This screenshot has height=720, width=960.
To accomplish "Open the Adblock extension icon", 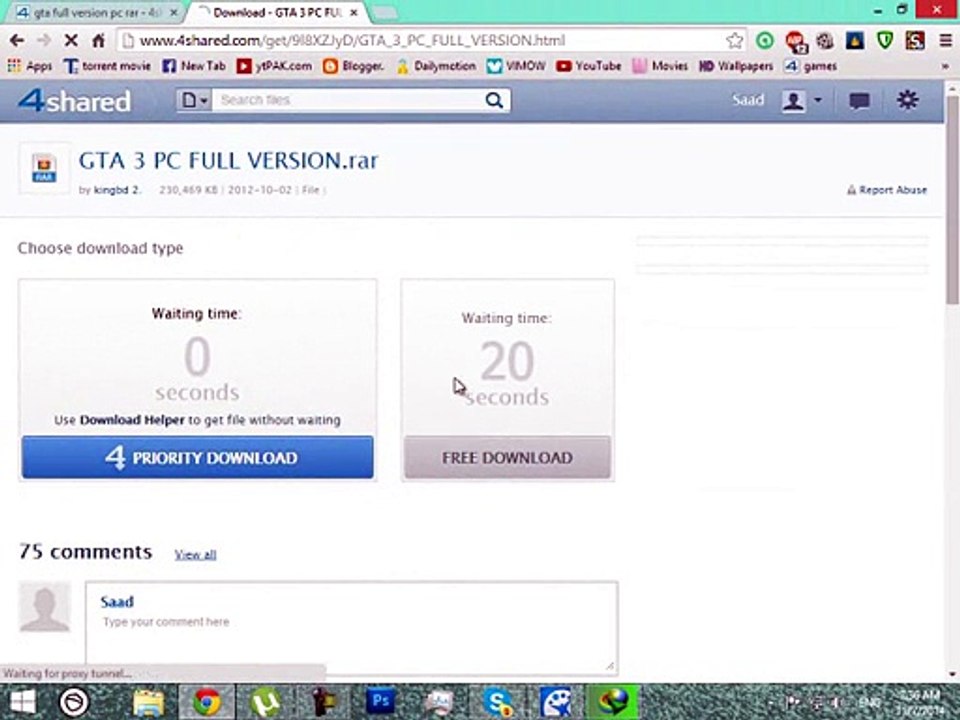I will (795, 41).
